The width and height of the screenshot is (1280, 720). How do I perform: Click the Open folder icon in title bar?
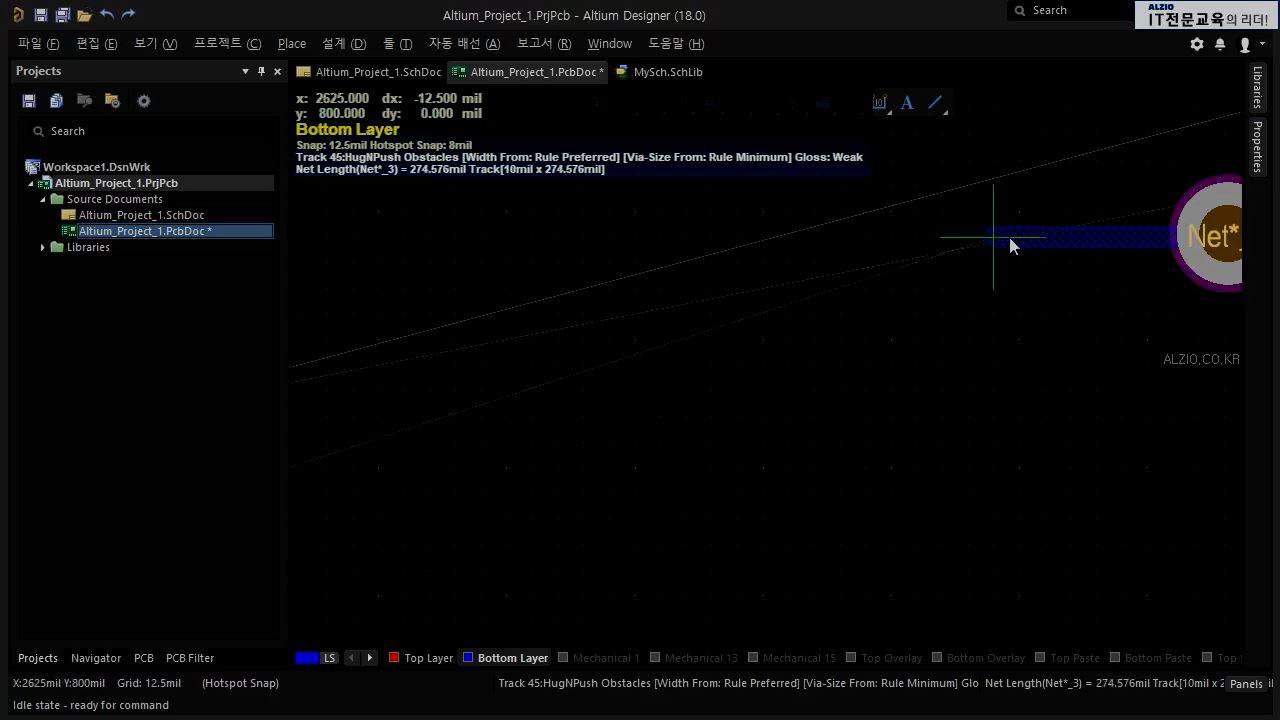pos(84,15)
